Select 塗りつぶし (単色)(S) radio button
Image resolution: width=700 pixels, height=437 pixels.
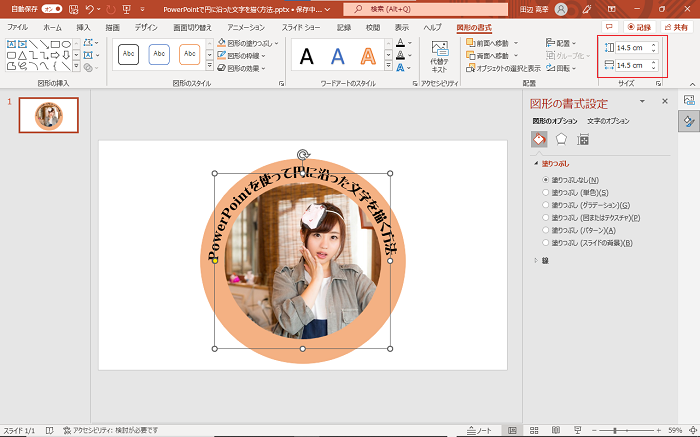pyautogui.click(x=545, y=192)
